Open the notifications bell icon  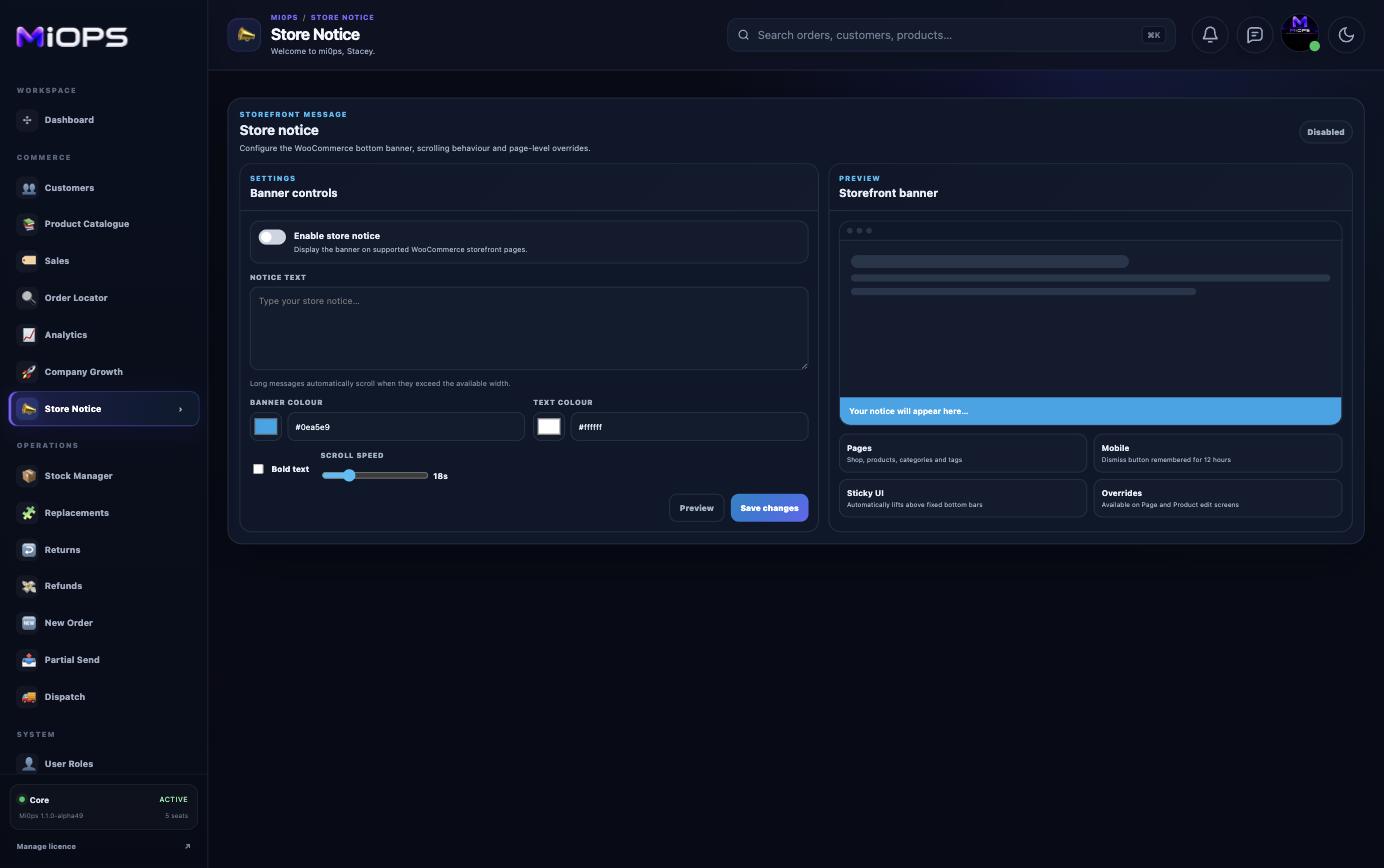pyautogui.click(x=1209, y=35)
